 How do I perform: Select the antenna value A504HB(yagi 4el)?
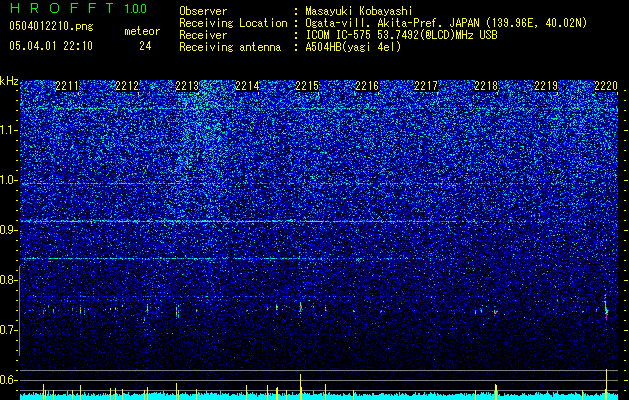353,47
